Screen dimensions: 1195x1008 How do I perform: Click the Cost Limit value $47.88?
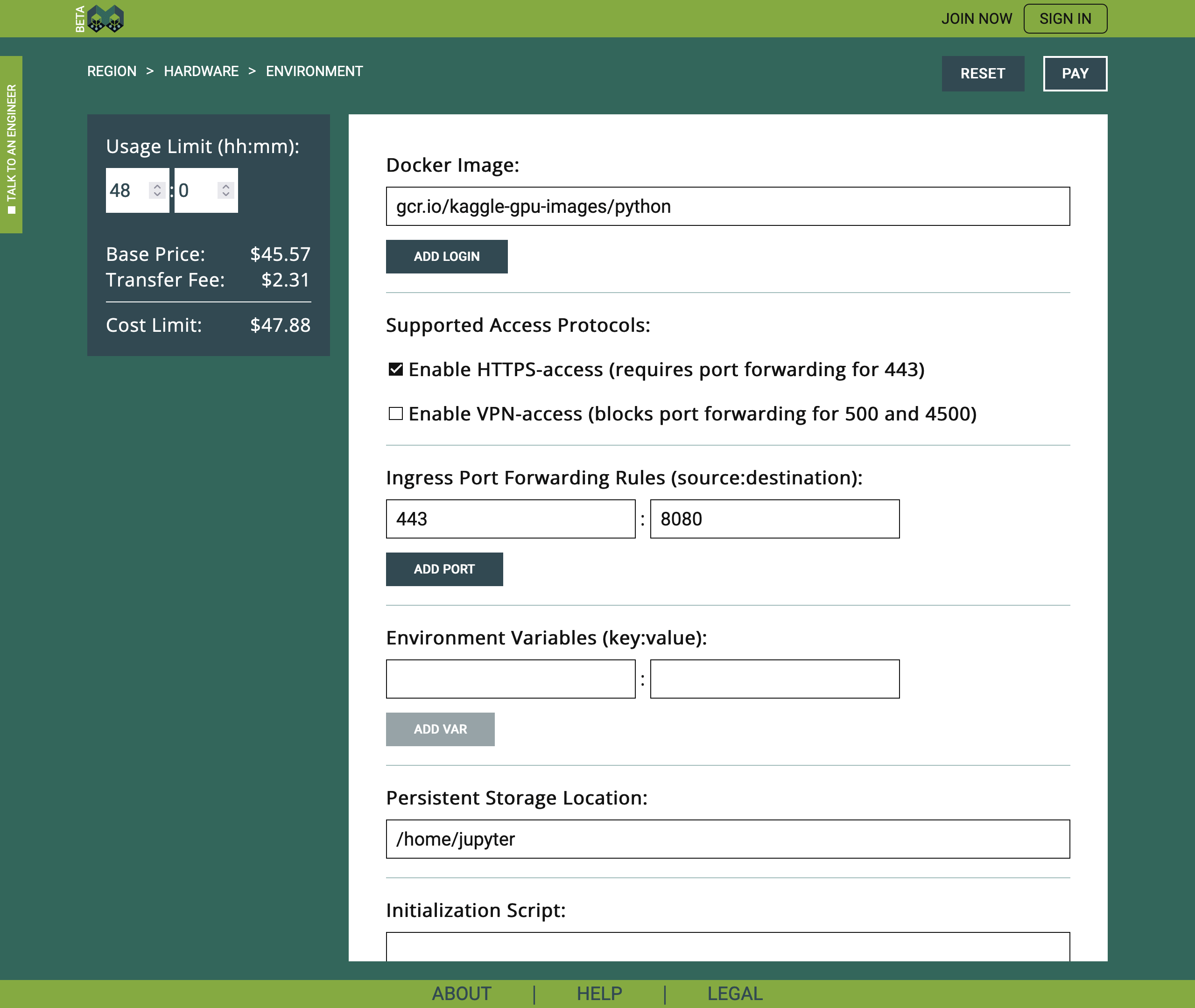point(280,325)
